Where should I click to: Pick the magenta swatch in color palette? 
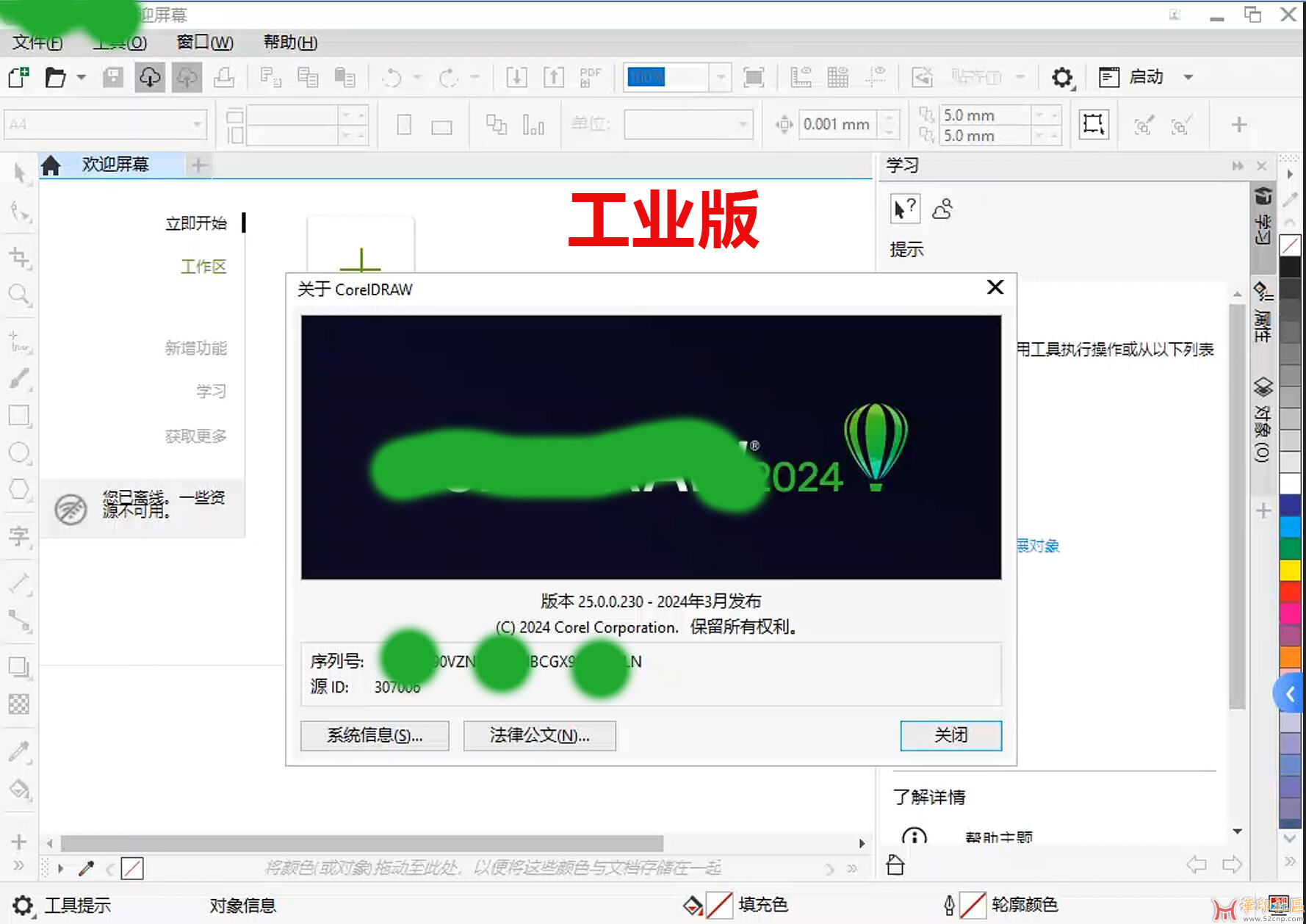pos(1290,613)
